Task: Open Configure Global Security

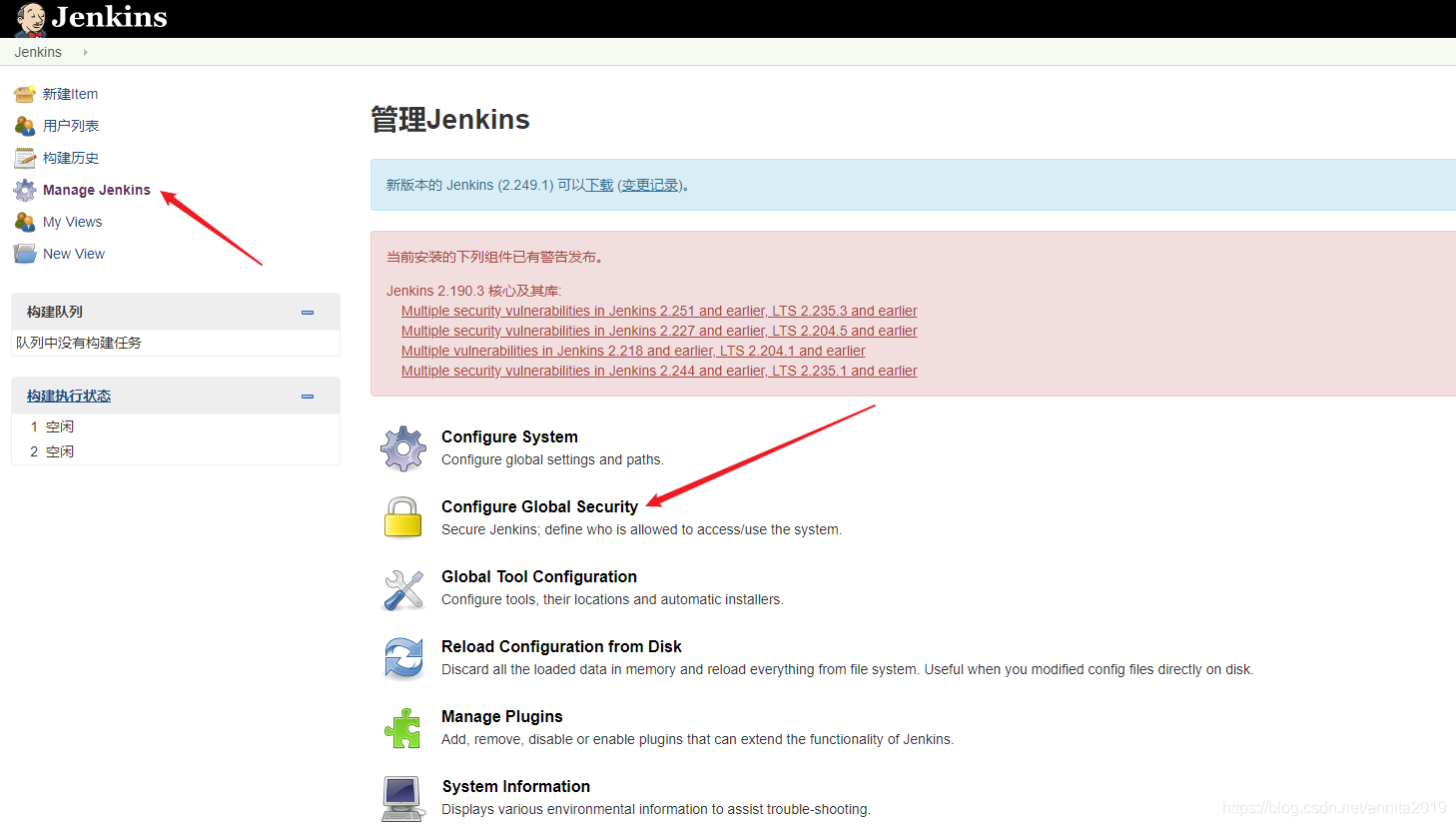Action: pyautogui.click(x=539, y=506)
